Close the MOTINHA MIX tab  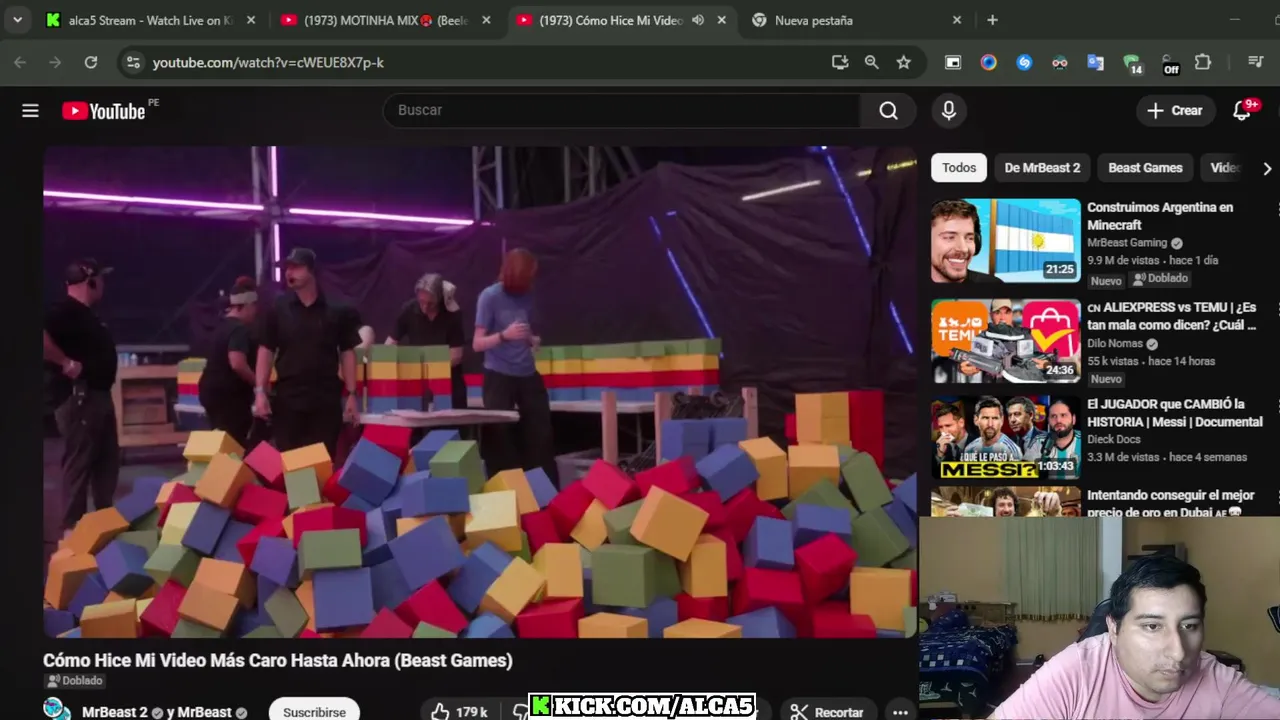pyautogui.click(x=487, y=20)
